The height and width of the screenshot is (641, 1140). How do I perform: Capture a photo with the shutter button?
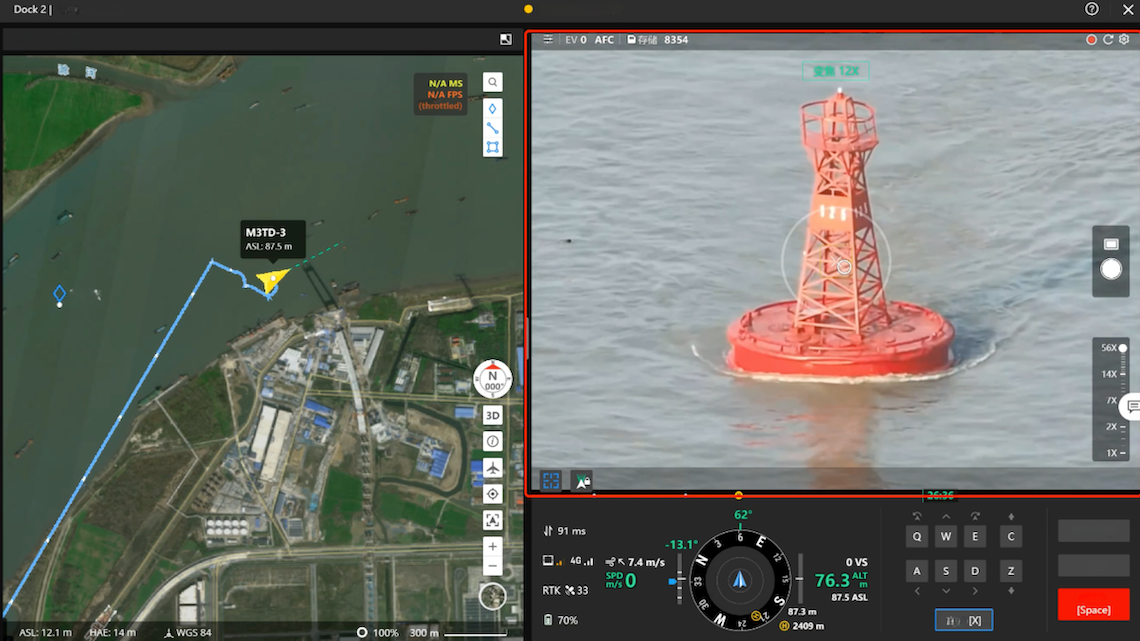click(x=1110, y=268)
